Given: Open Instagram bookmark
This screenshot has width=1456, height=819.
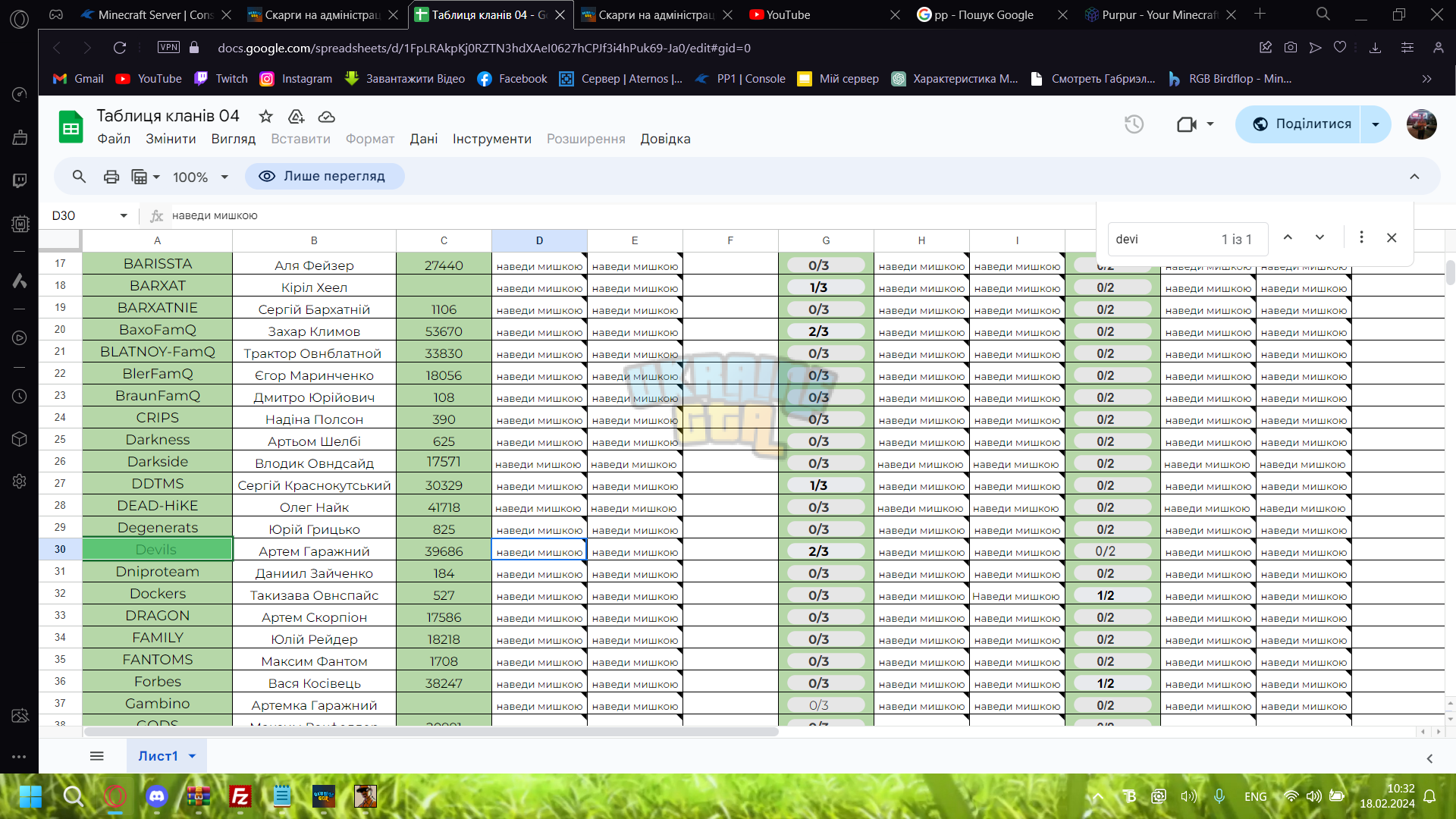Looking at the screenshot, I should click(x=296, y=79).
